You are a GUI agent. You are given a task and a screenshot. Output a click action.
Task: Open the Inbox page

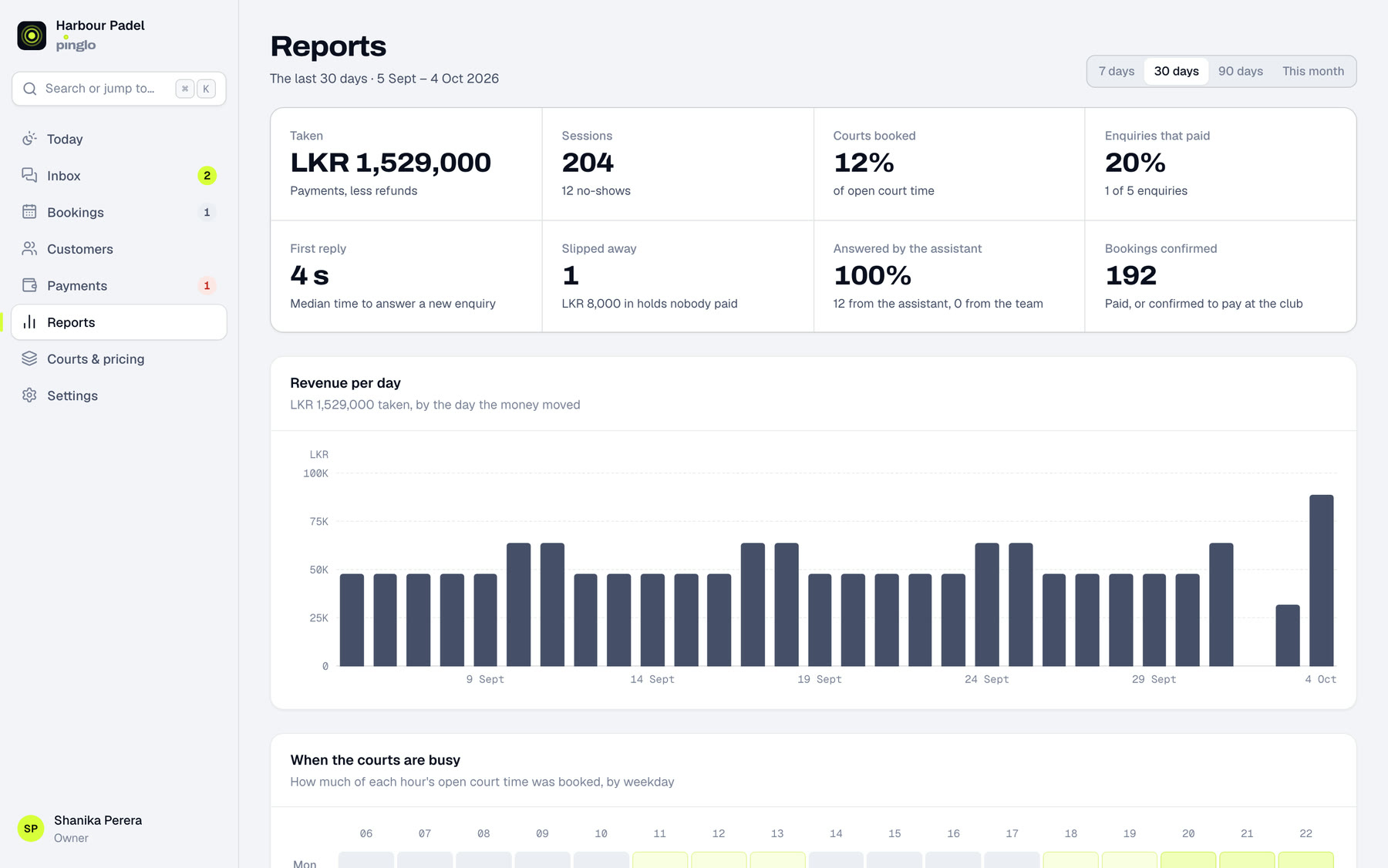[x=119, y=176]
